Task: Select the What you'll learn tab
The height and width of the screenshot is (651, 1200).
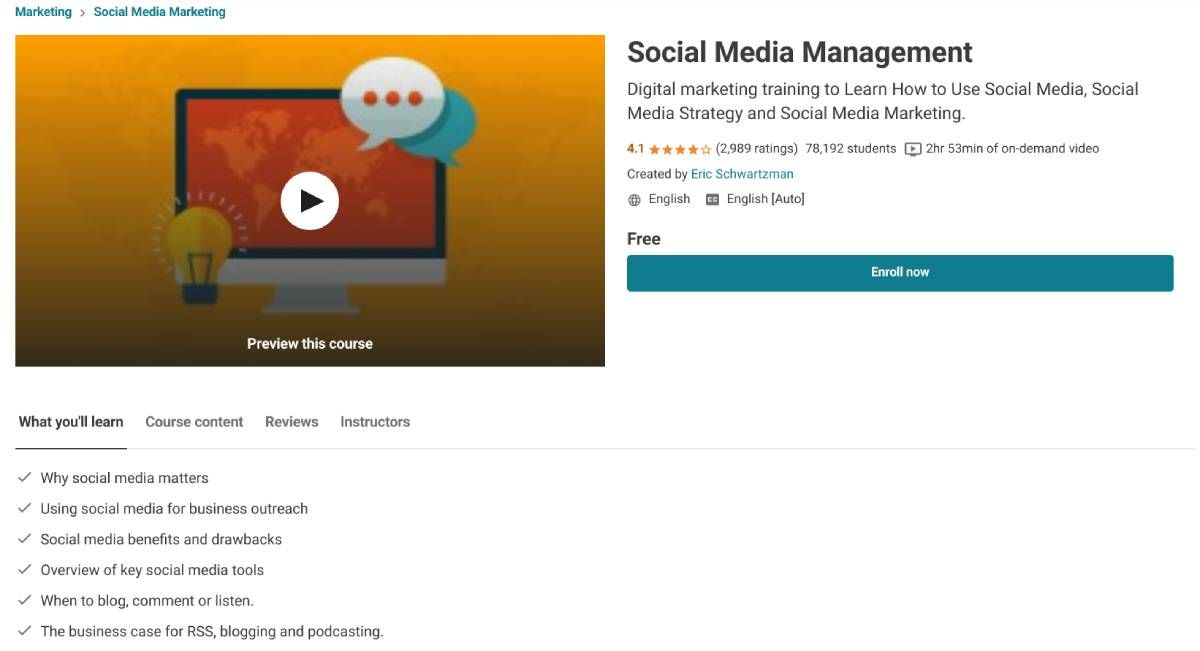Action: click(71, 422)
